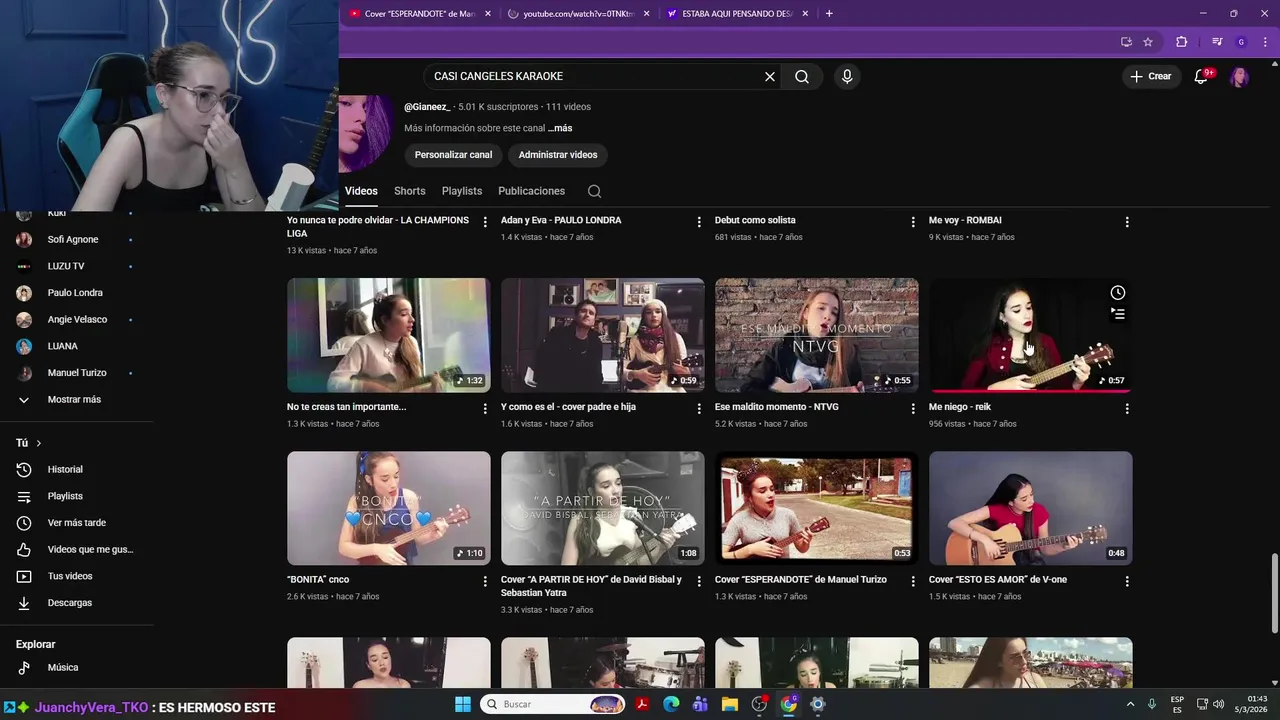The image size is (1280, 720).
Task: Open new browser tab plus button
Action: [x=829, y=14]
